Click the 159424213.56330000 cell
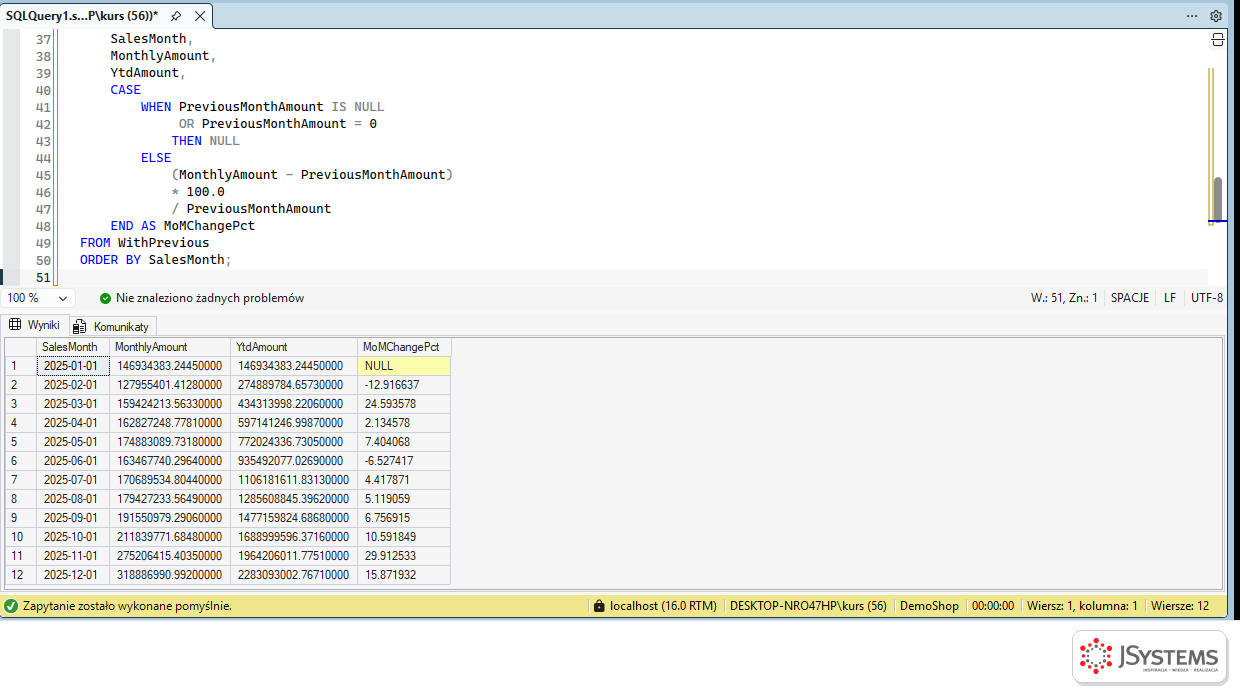Viewport: 1240px width, 692px height. click(170, 404)
